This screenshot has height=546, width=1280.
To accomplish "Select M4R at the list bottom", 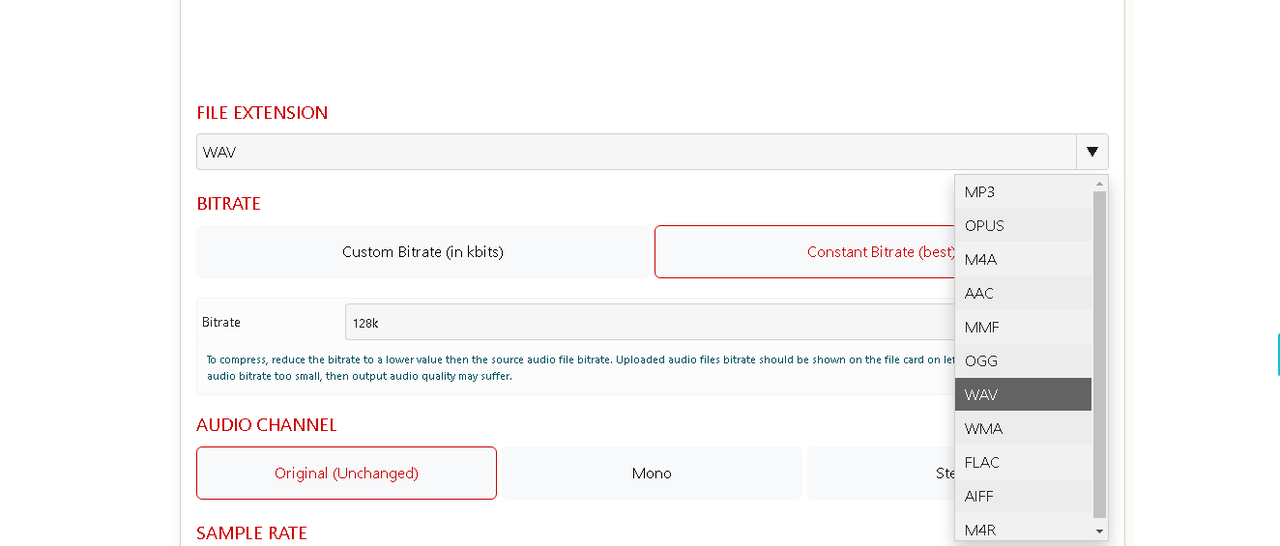I will 1022,530.
